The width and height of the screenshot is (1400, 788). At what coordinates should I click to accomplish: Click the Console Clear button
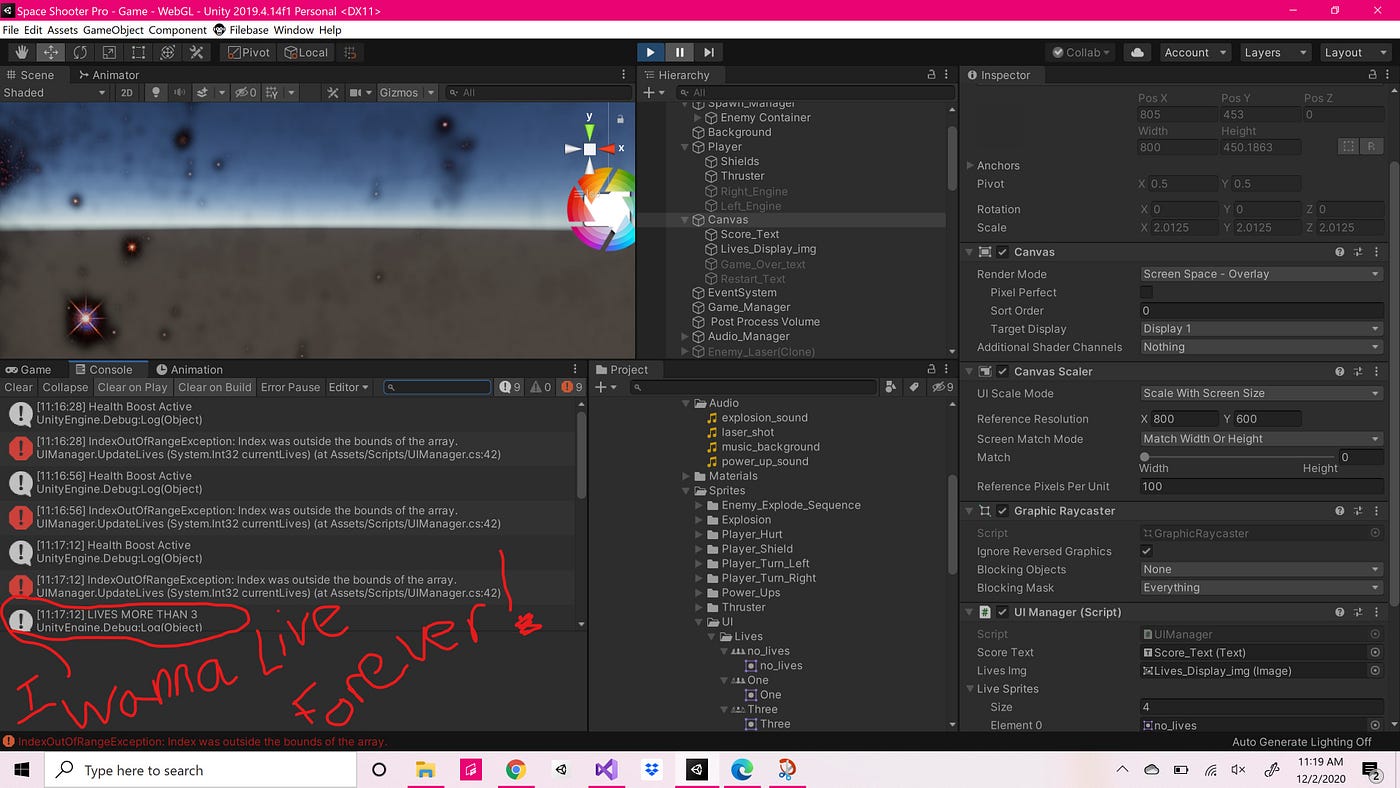tap(18, 387)
